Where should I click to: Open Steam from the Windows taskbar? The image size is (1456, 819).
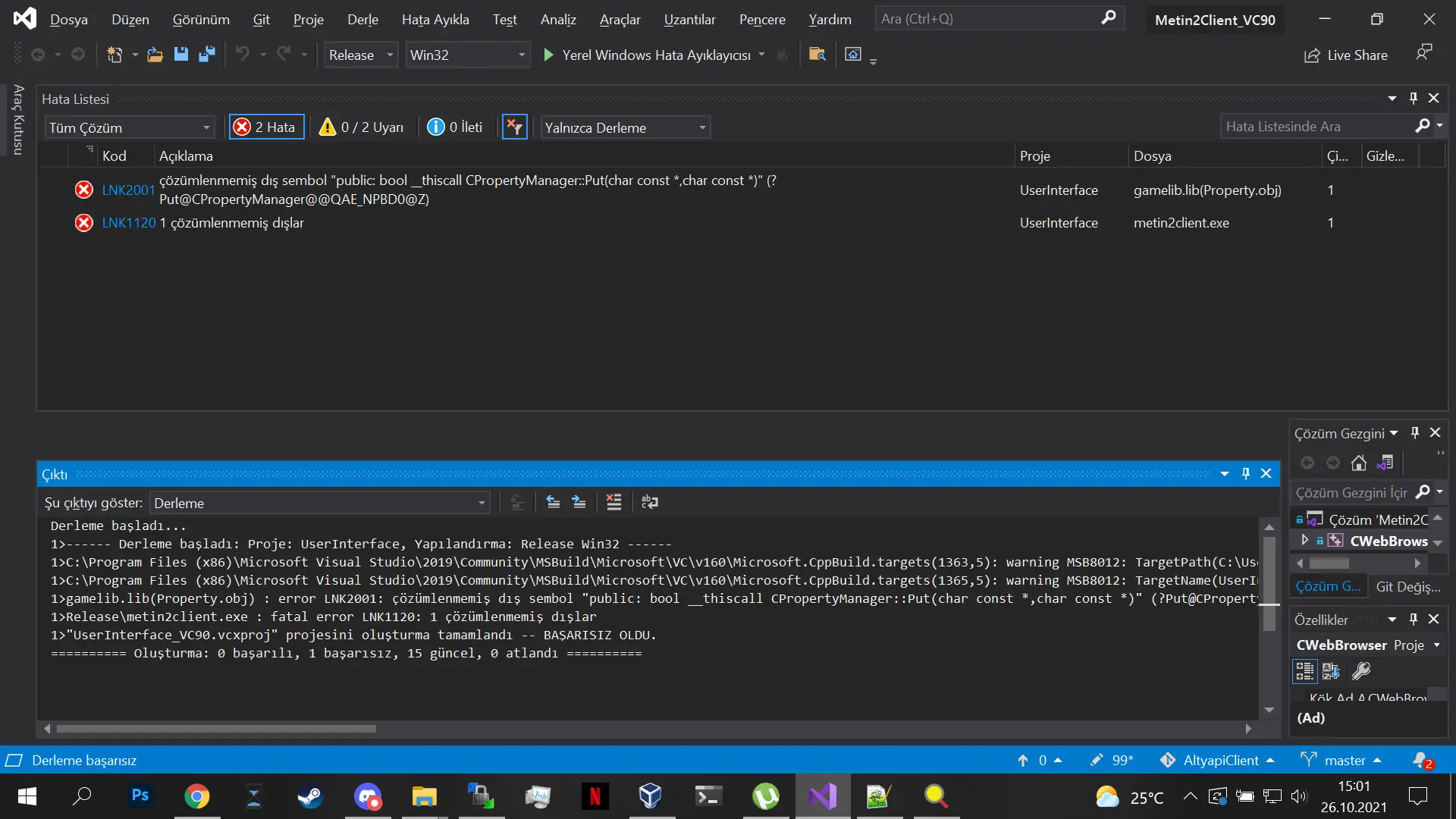[x=310, y=796]
